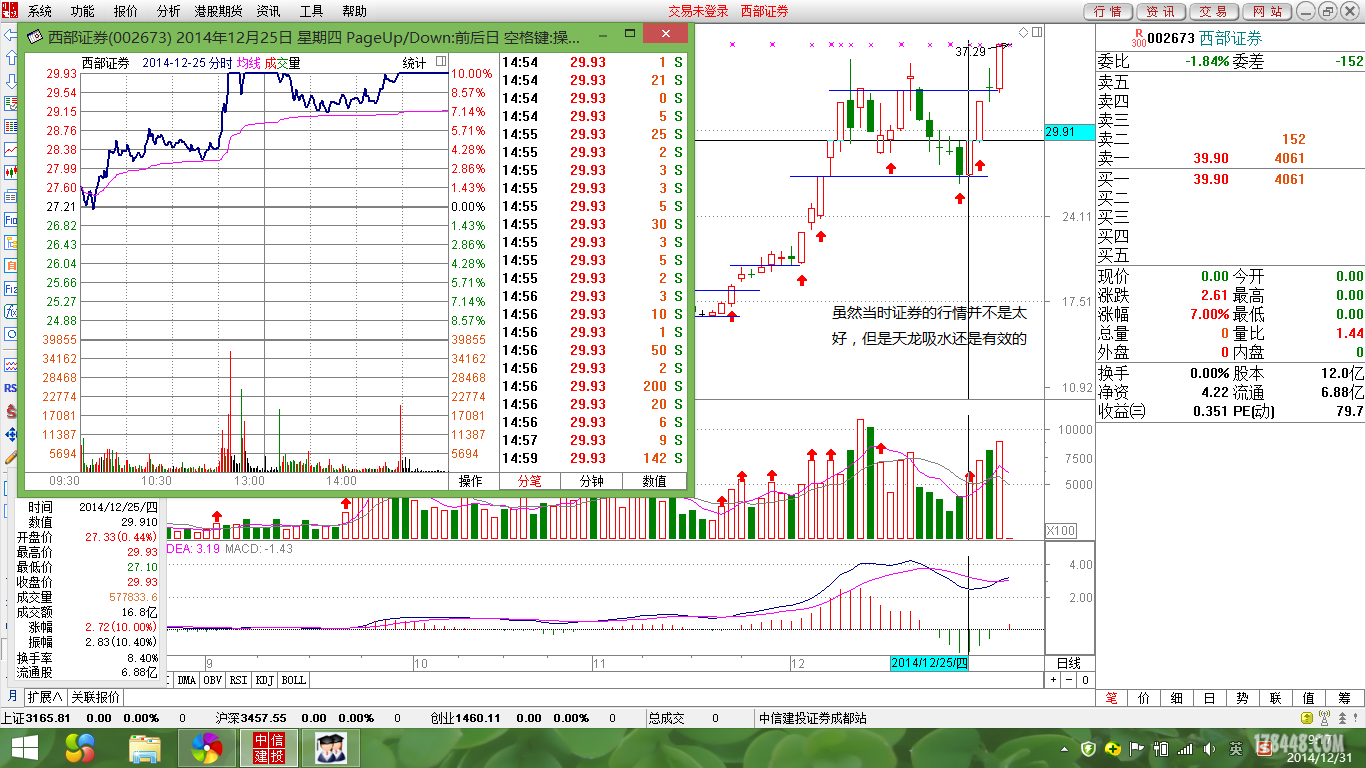Select the 笔 tab in quote panel
1366x768 pixels.
point(1112,698)
